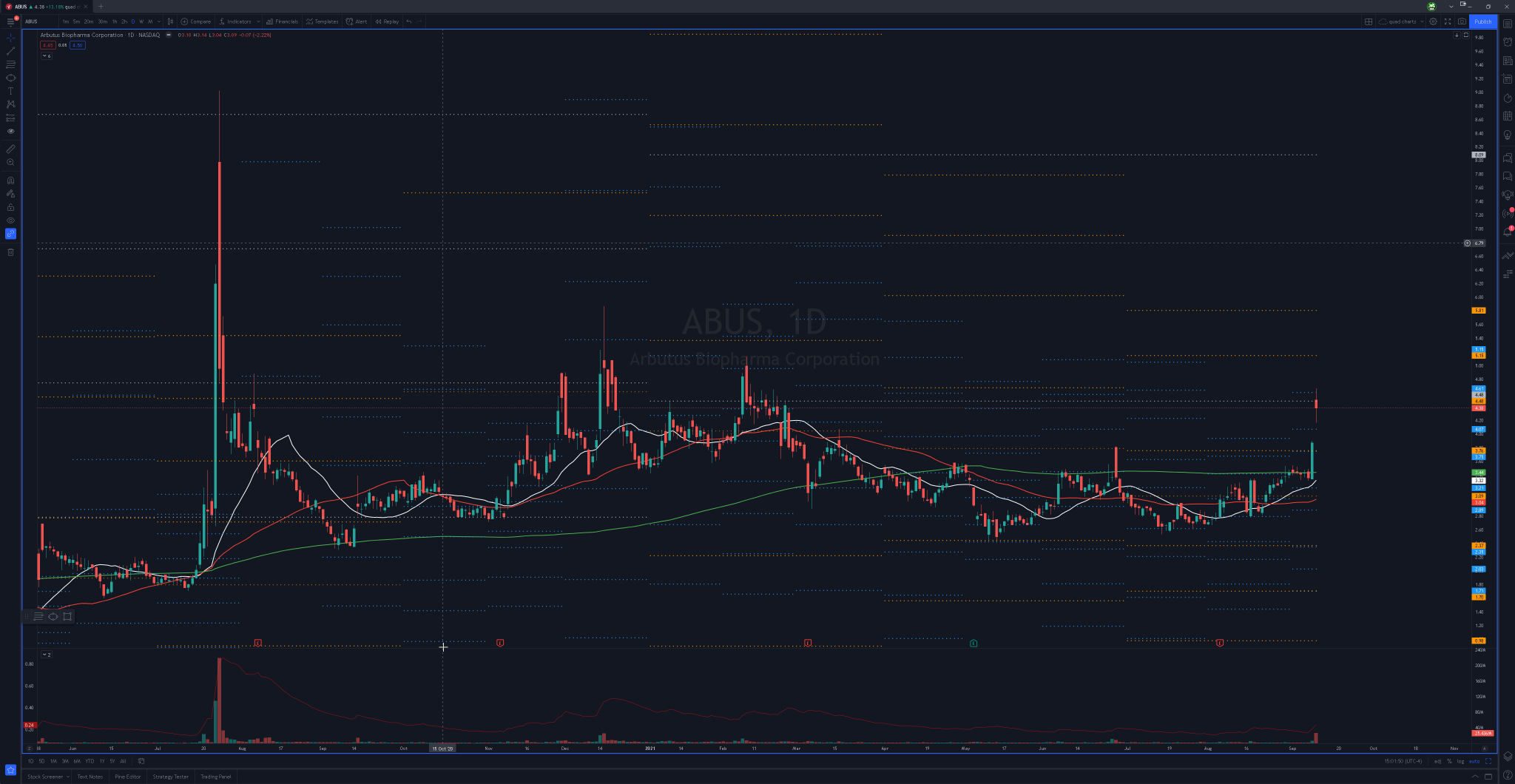
Task: Open the Fibonacci and pitchfork tools
Action: pos(10,64)
